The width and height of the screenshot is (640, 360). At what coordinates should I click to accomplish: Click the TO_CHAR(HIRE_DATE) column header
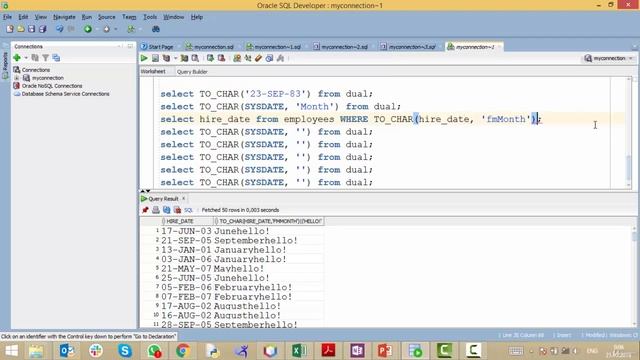(x=269, y=221)
